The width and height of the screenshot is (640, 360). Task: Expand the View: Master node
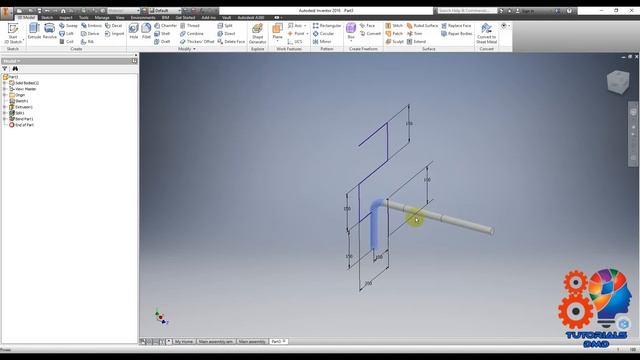pyautogui.click(x=5, y=89)
